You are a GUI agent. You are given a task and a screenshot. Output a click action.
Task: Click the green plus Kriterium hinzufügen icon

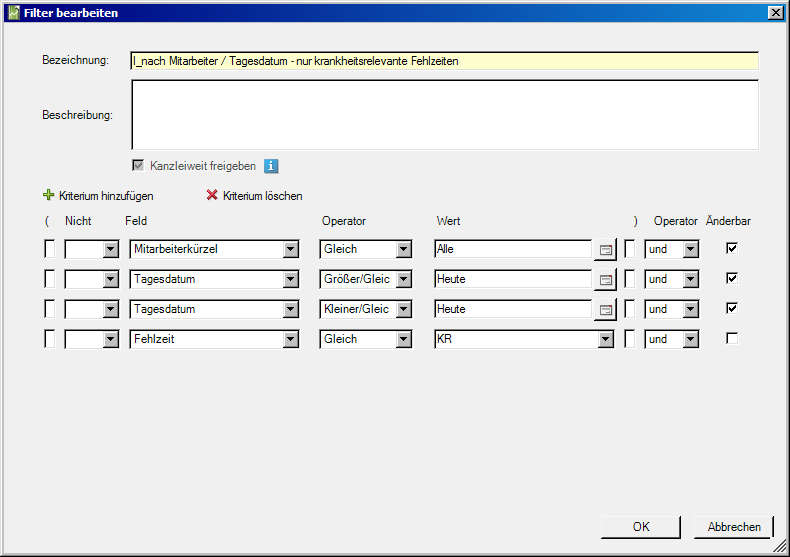[x=48, y=196]
